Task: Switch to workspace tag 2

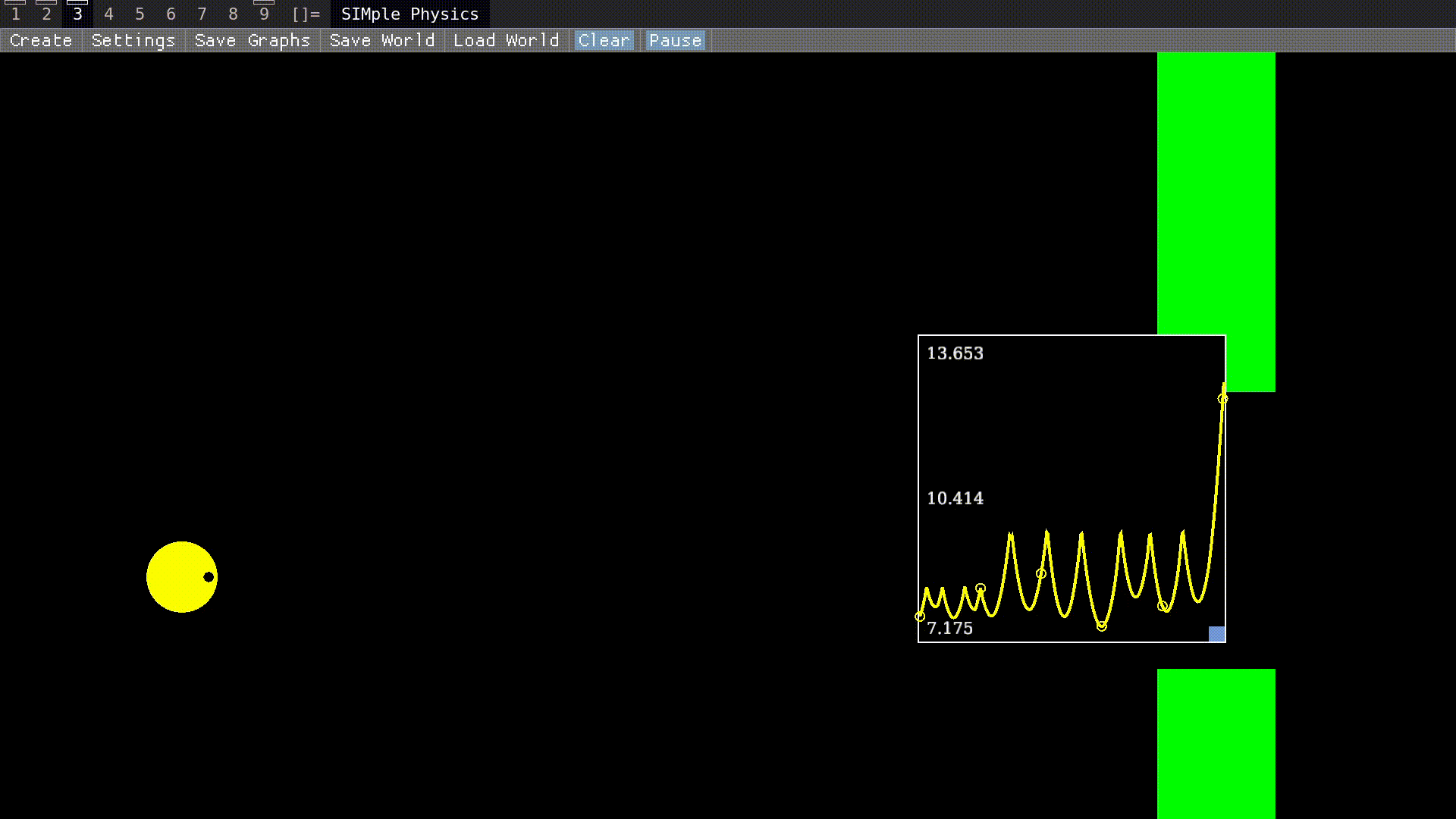Action: point(46,14)
